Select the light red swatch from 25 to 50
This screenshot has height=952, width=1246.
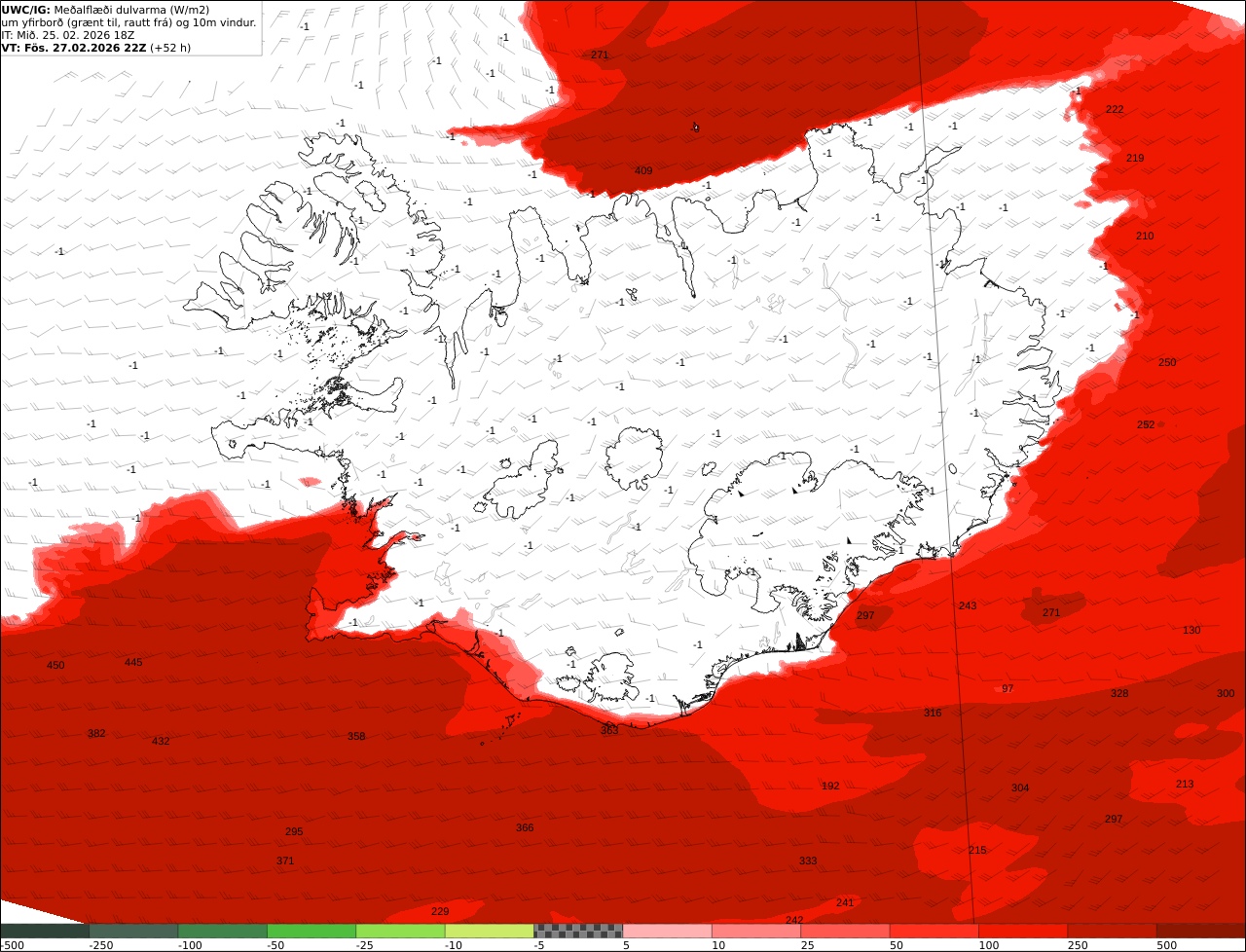pyautogui.click(x=845, y=931)
